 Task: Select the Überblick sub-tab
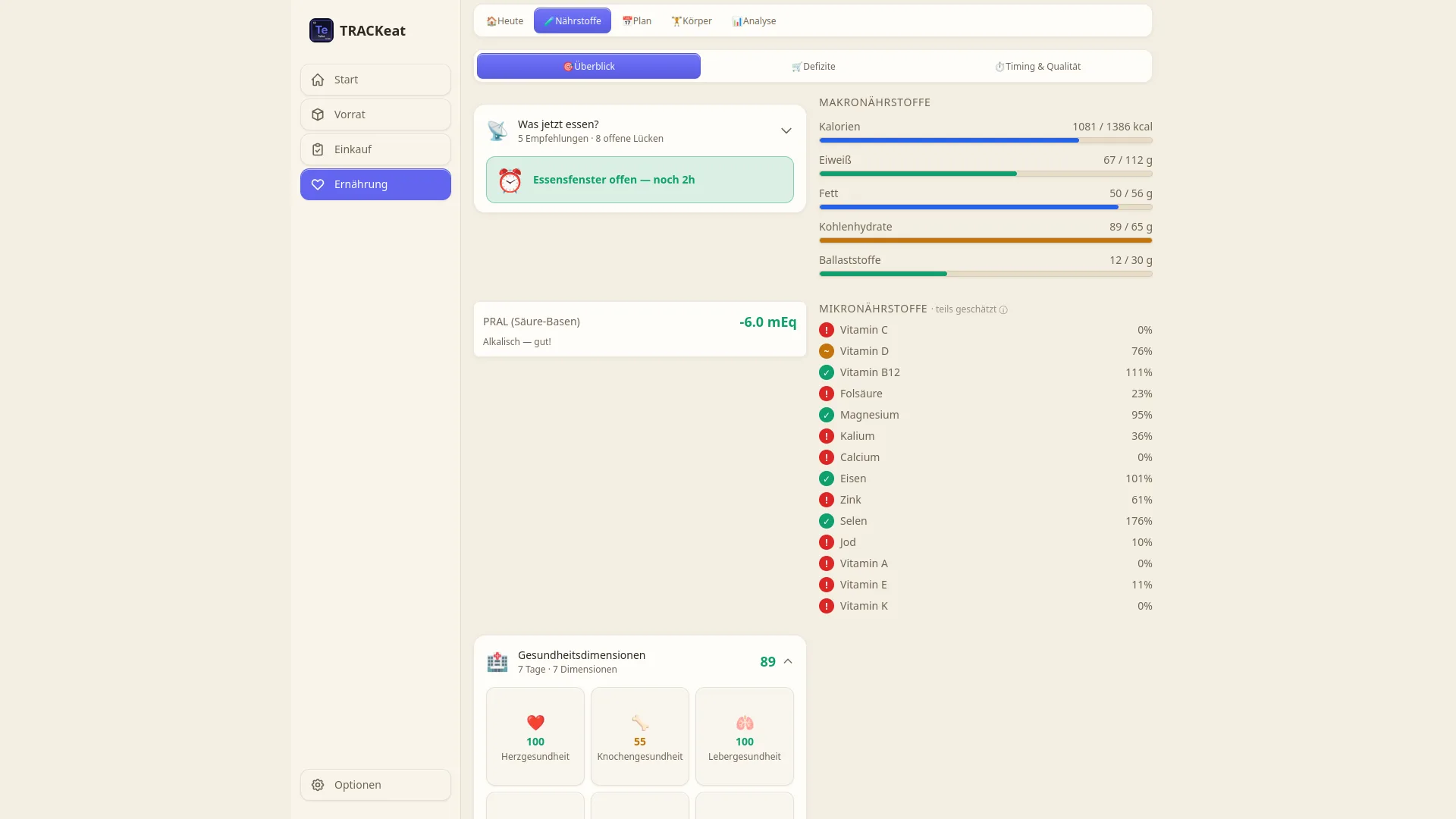click(x=588, y=66)
